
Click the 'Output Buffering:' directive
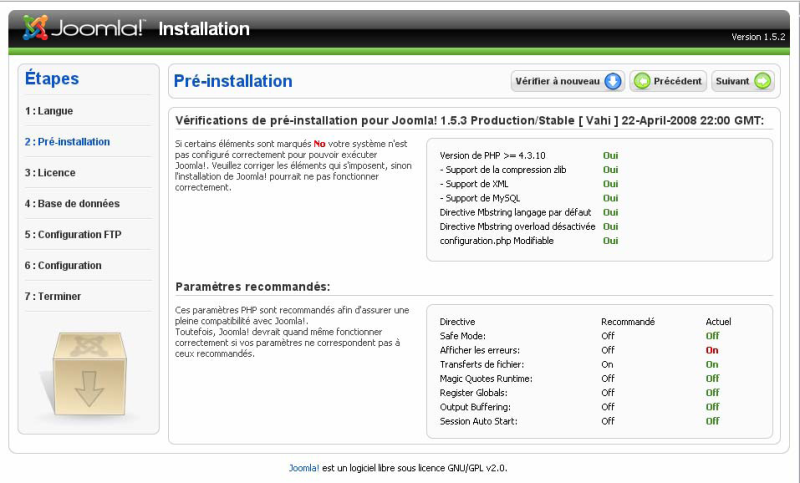point(475,407)
